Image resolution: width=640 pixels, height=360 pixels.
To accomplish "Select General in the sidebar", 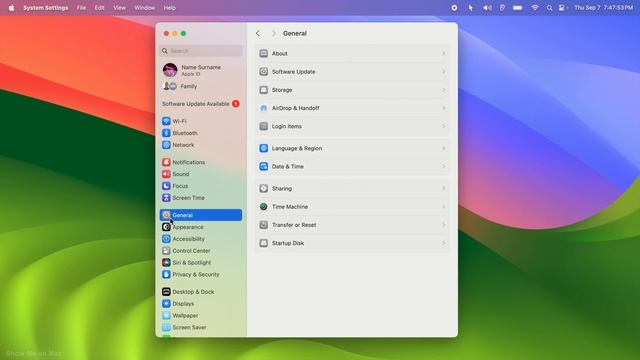I will (201, 215).
